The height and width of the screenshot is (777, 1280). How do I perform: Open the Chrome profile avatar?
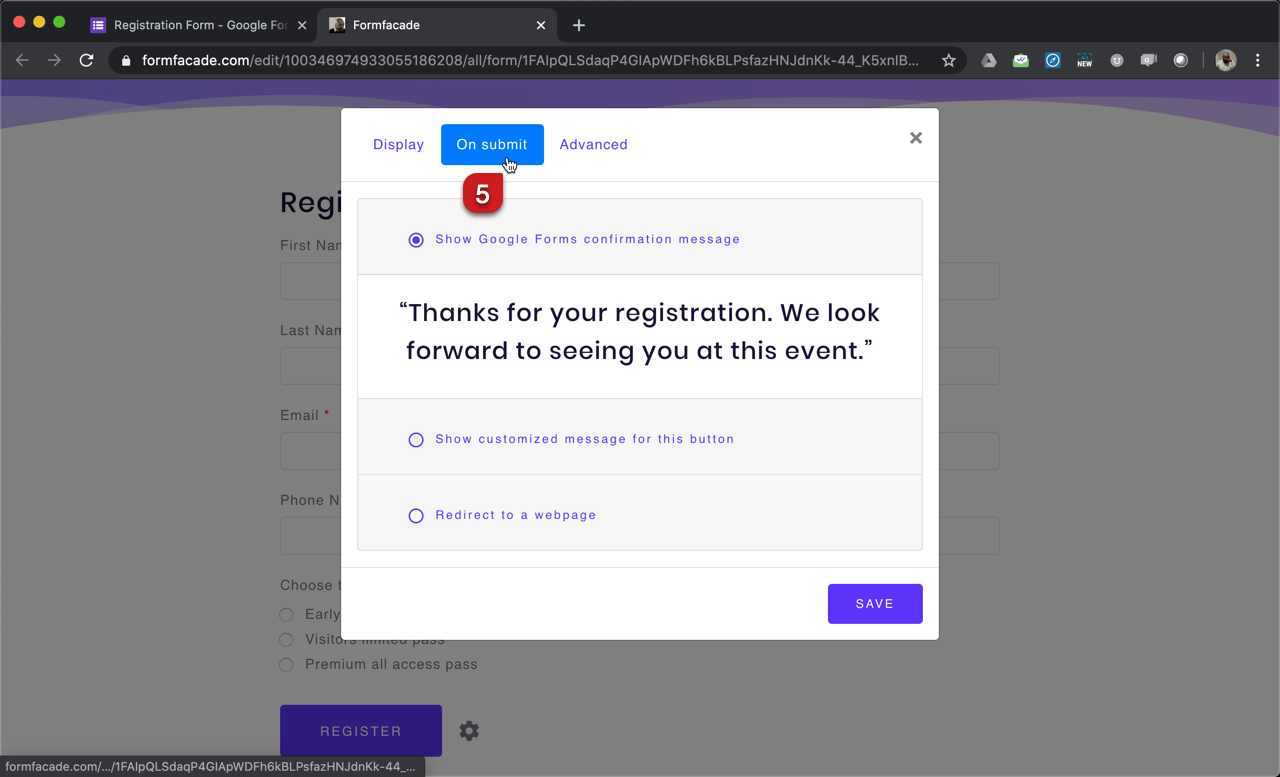1225,61
